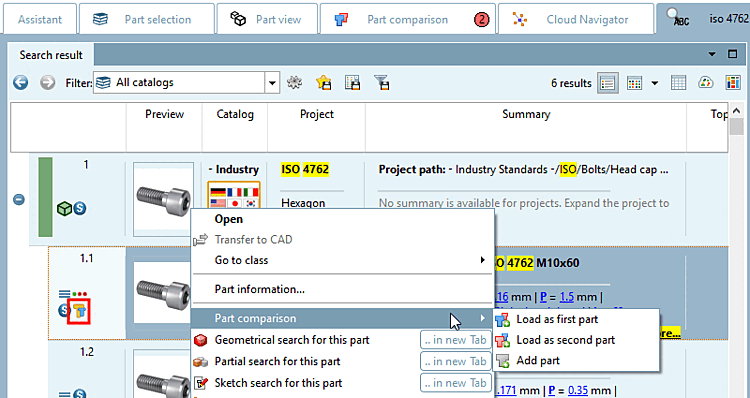The image size is (750, 398).
Task: Open the Search result panel menu arrow
Action: (x=712, y=54)
